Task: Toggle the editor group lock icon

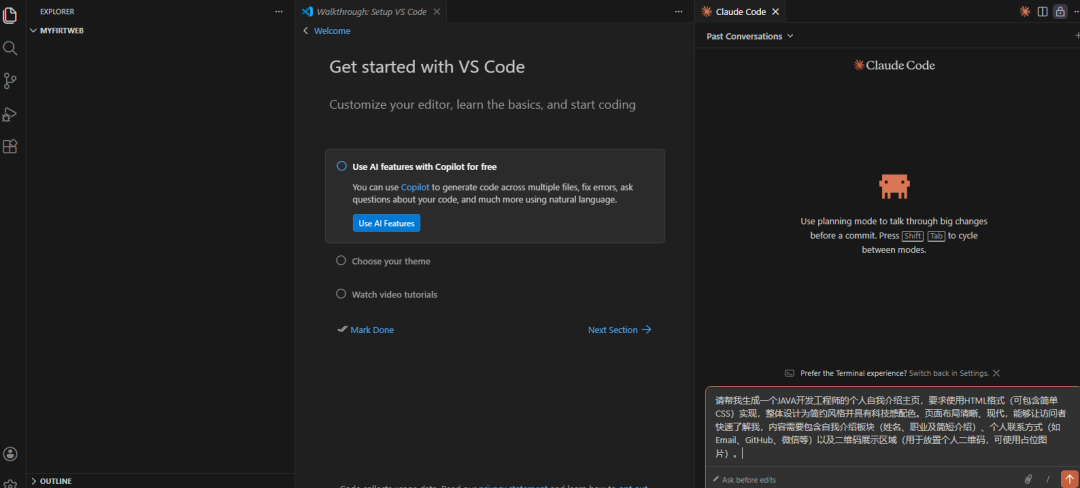Action: pyautogui.click(x=1060, y=12)
